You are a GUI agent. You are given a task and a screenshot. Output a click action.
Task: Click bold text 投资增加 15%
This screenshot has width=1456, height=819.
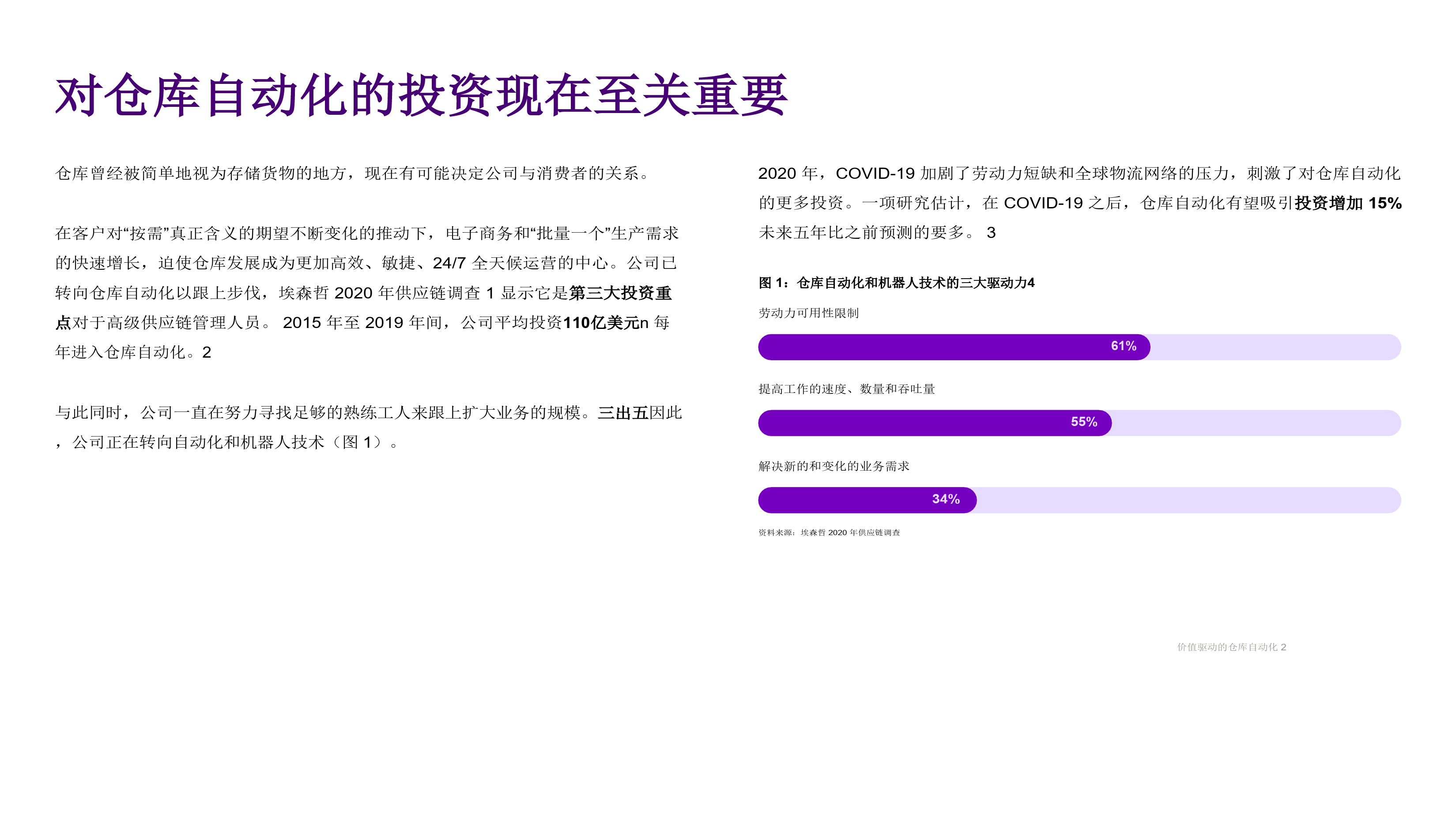1348,203
